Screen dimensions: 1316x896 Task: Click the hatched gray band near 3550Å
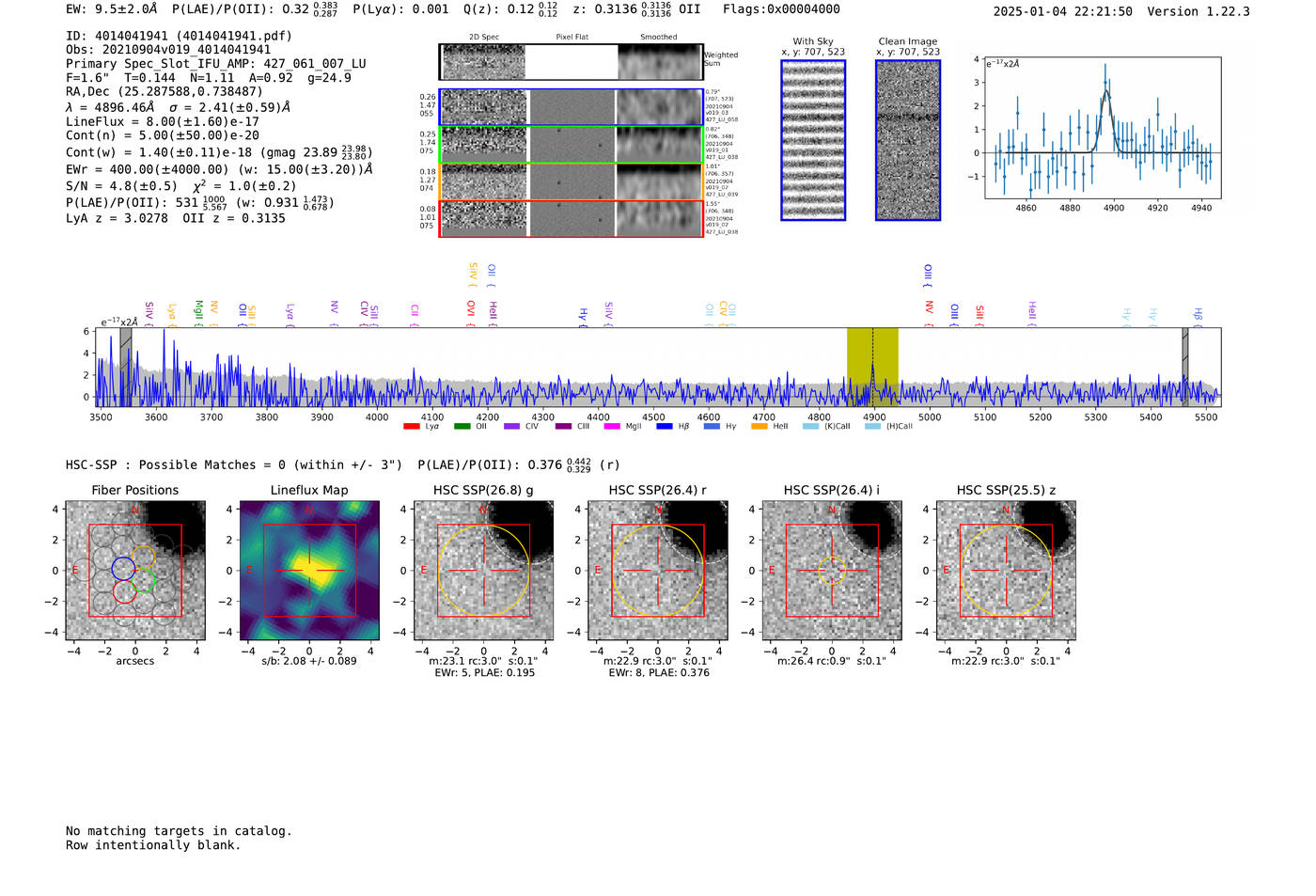pos(126,367)
